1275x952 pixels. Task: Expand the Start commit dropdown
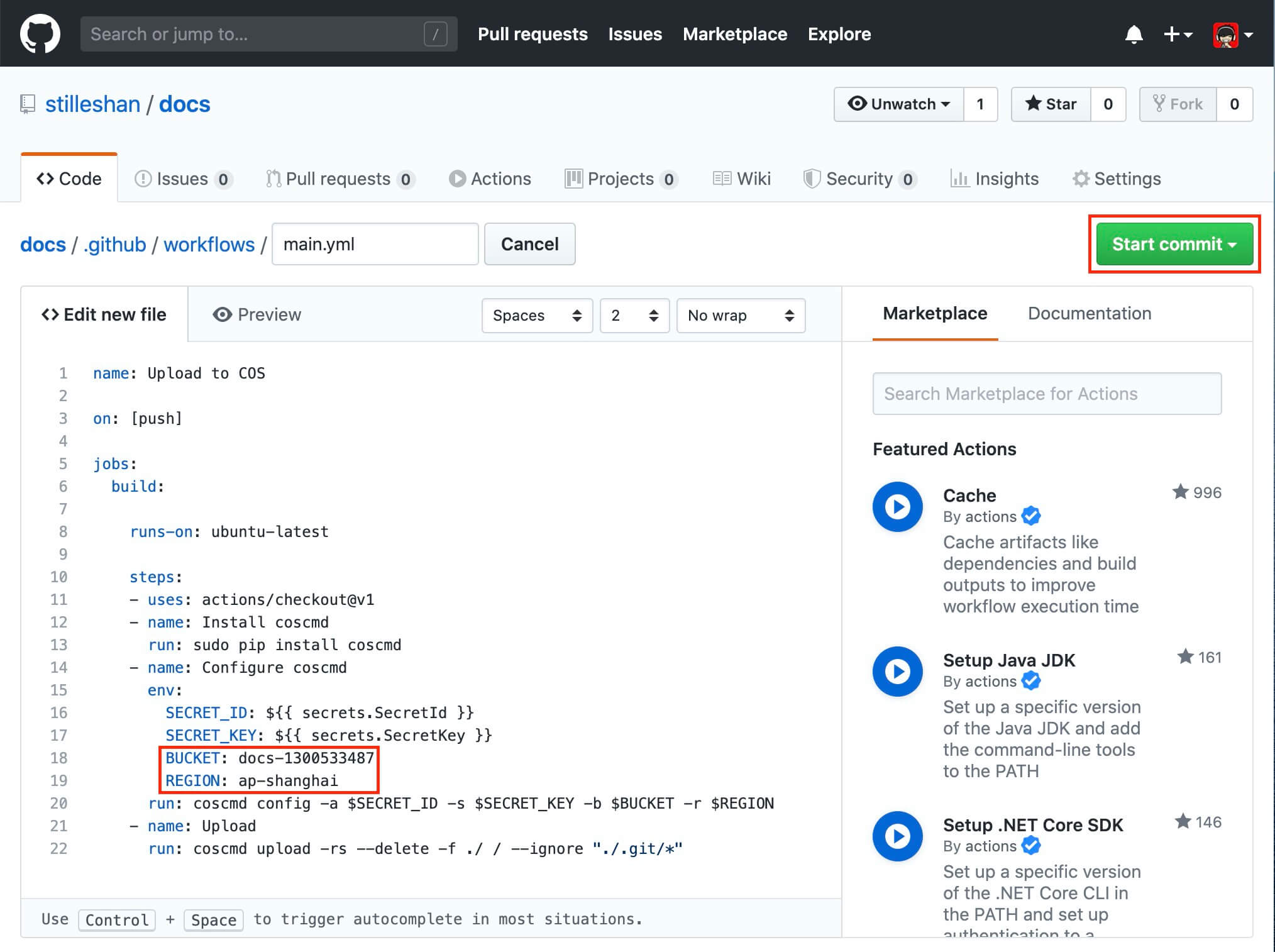[1174, 244]
